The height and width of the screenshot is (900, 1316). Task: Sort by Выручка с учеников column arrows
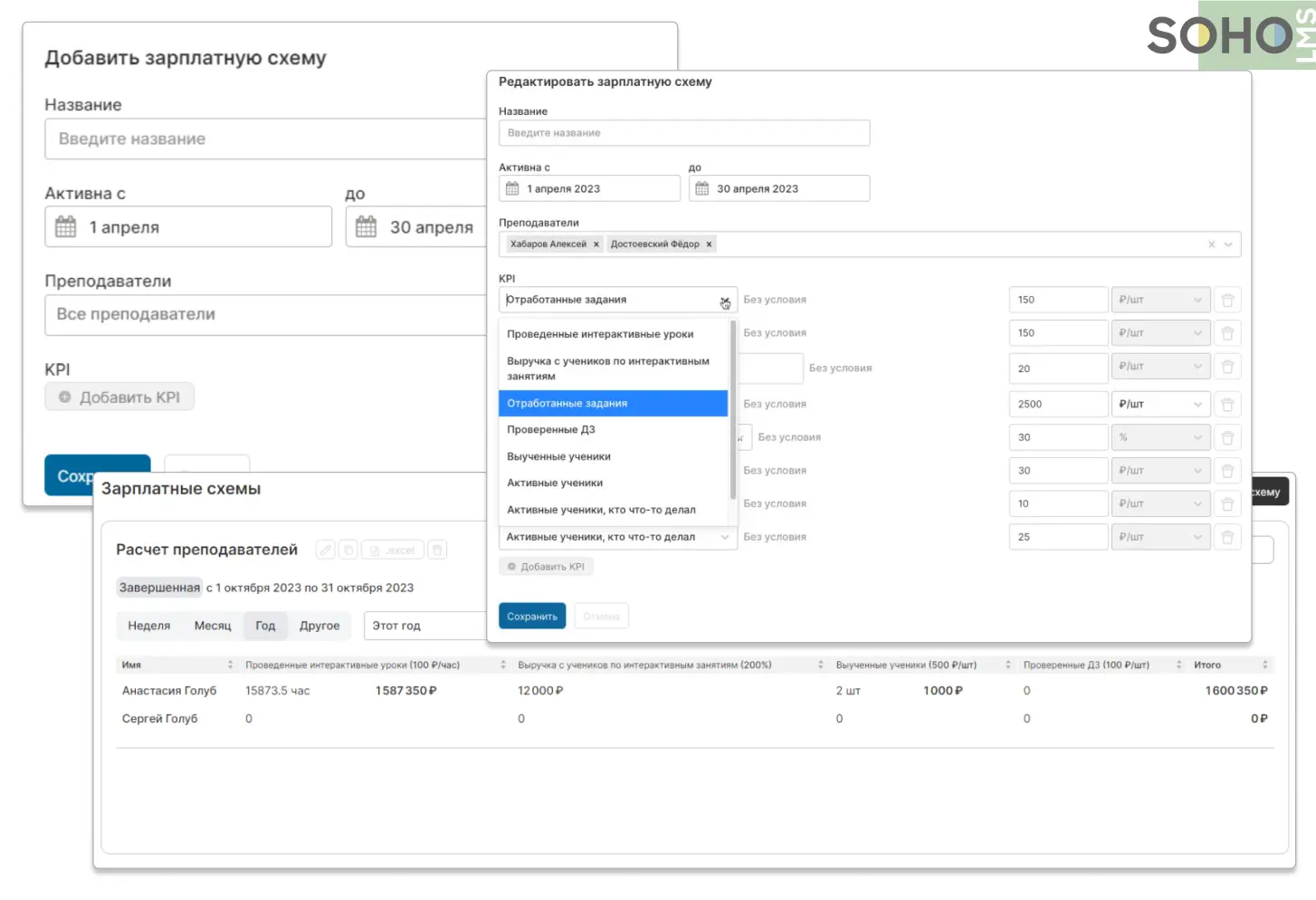point(821,665)
